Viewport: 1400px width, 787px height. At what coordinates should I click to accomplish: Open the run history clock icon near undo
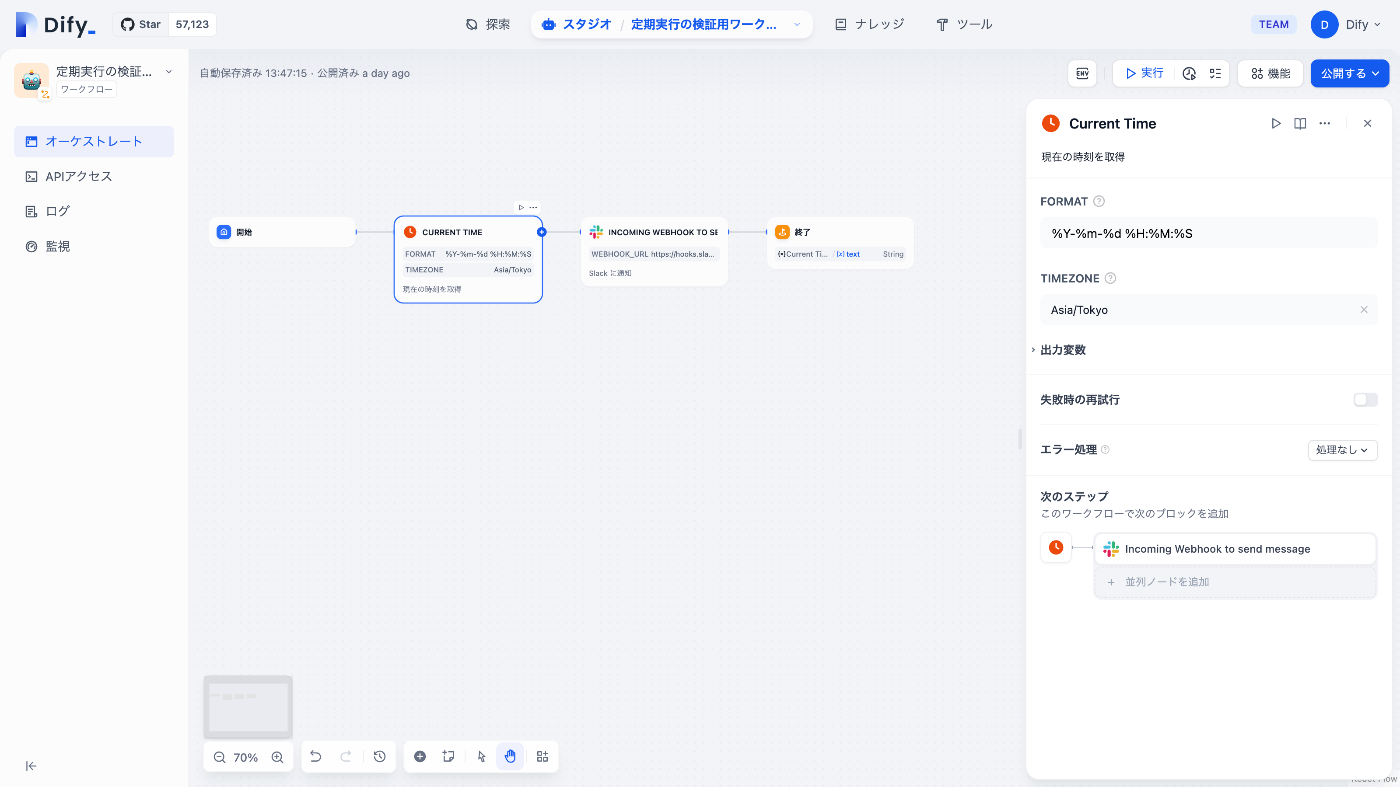(379, 756)
